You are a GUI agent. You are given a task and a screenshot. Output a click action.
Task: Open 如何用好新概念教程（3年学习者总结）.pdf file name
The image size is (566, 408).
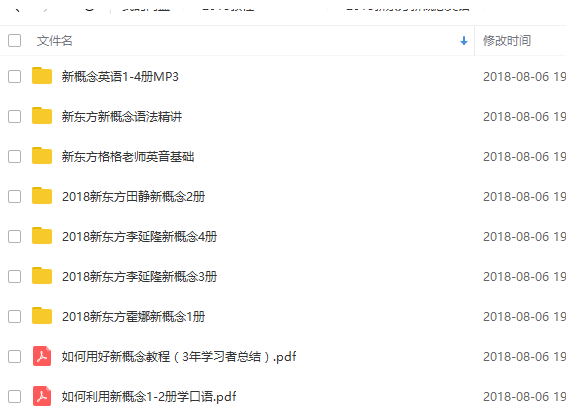pos(179,357)
